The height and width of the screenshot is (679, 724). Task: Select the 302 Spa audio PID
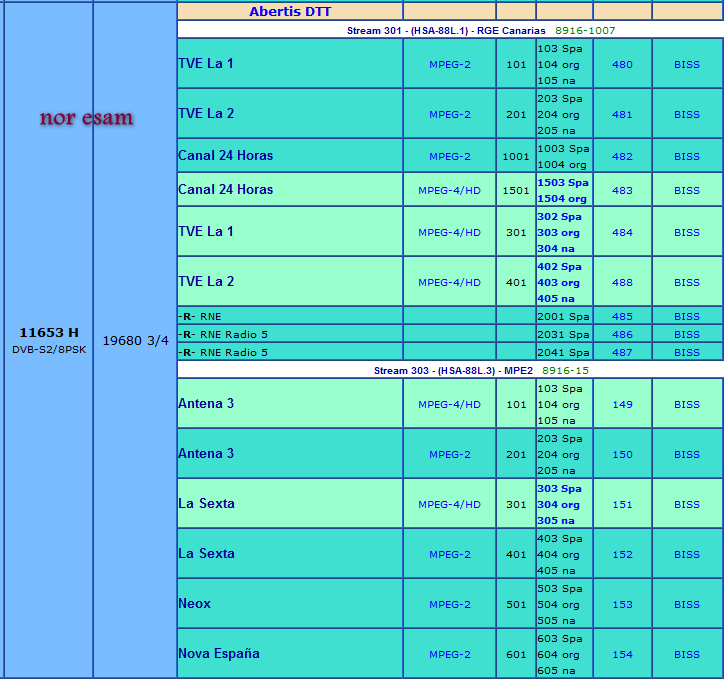(x=559, y=217)
